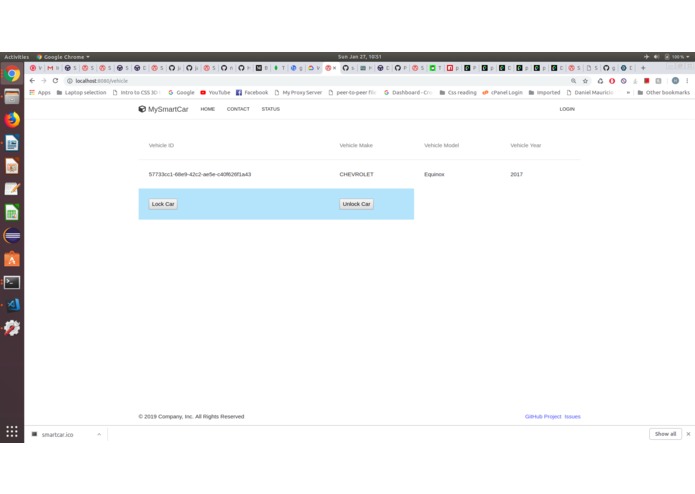Open system settings tool in dock
Screen dimensions: 695x494
pos(12,328)
